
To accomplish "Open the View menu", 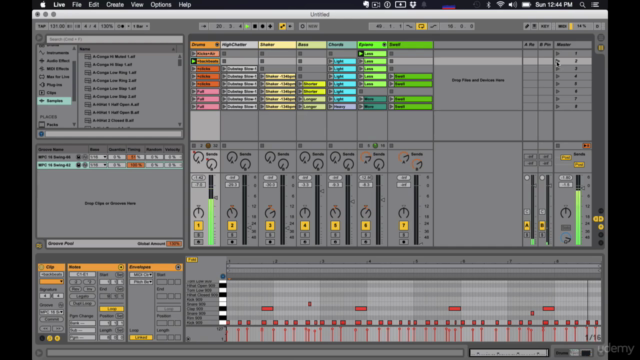I will [x=137, y=5].
